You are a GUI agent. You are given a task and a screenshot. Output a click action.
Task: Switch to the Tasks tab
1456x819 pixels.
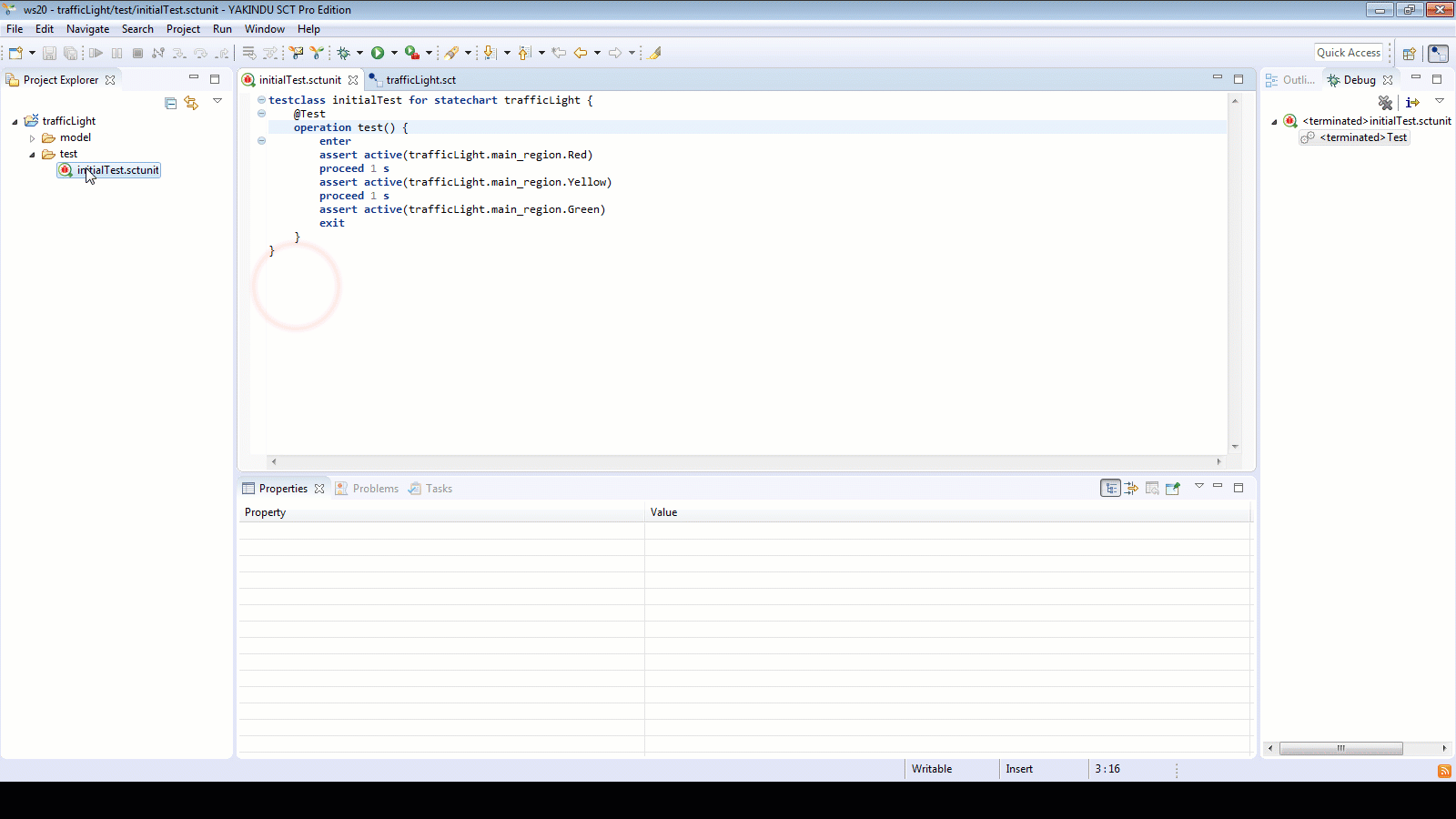[x=430, y=489]
